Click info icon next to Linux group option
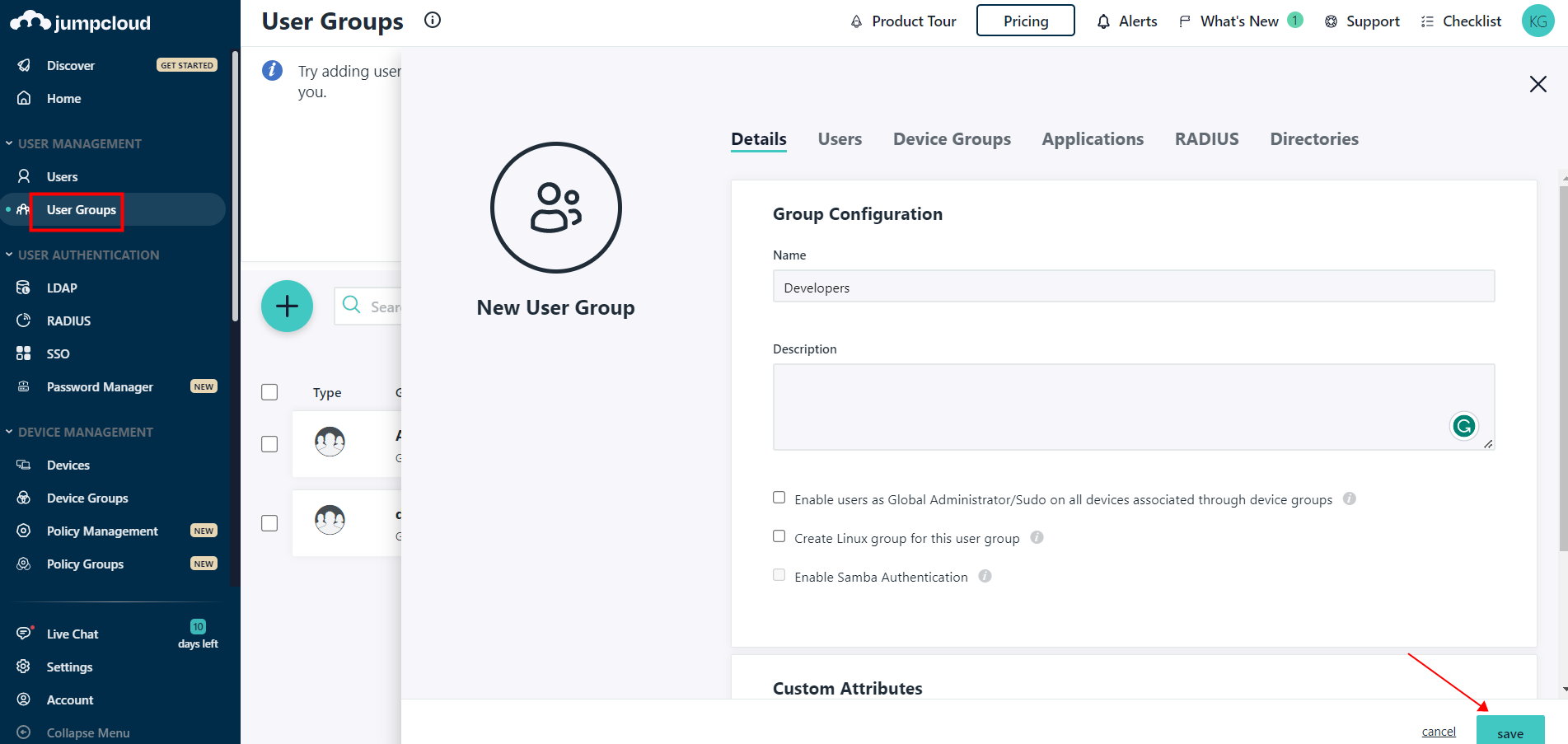The height and width of the screenshot is (744, 1568). point(1037,537)
